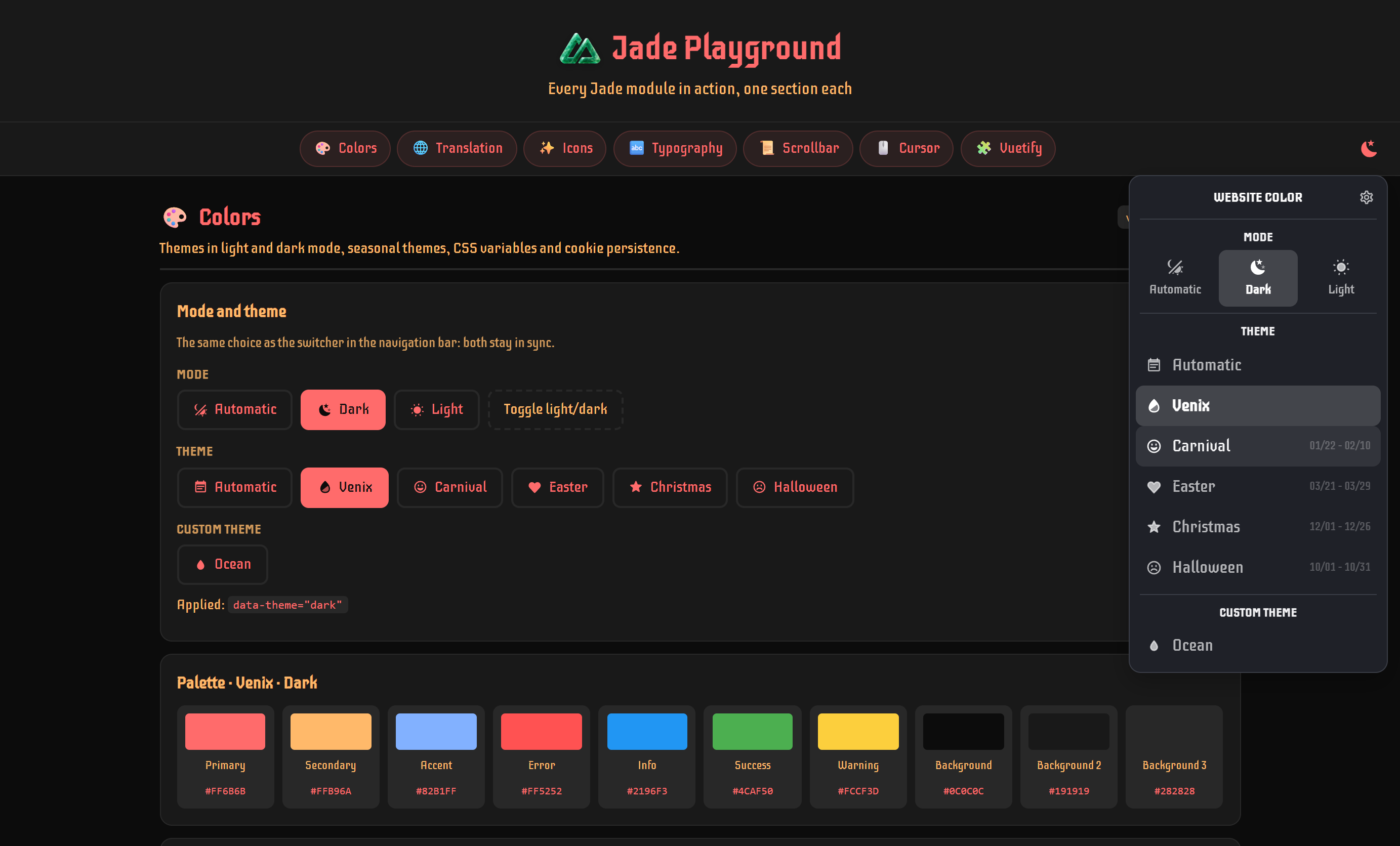Go to the Icons section tab
The image size is (1400, 846).
(565, 148)
